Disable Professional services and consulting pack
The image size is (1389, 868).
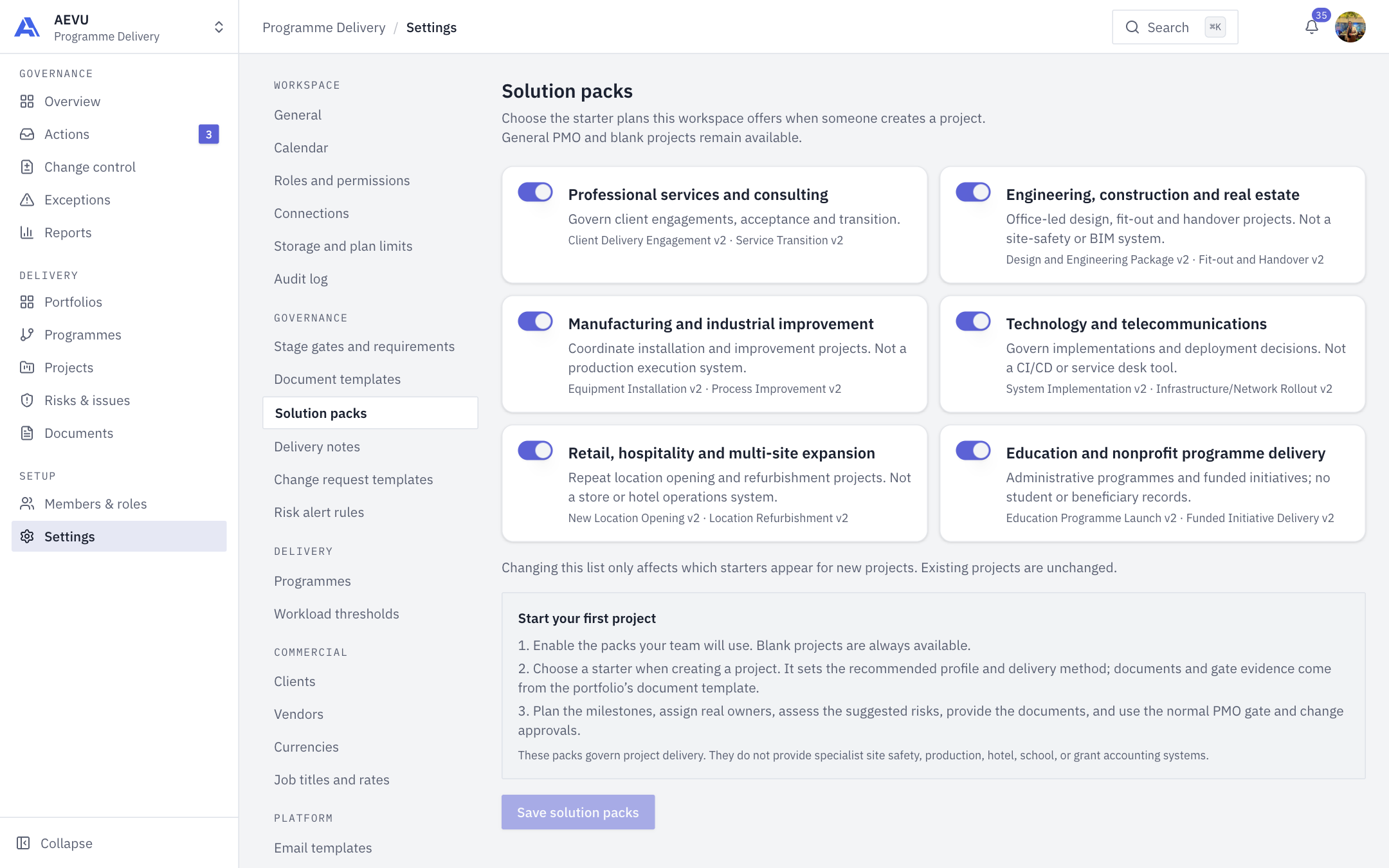536,192
